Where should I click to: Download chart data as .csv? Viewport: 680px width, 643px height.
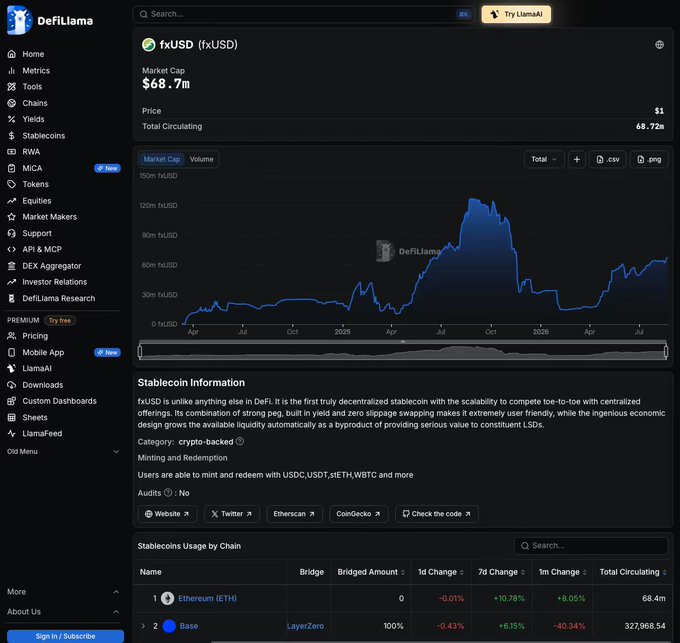click(x=608, y=159)
